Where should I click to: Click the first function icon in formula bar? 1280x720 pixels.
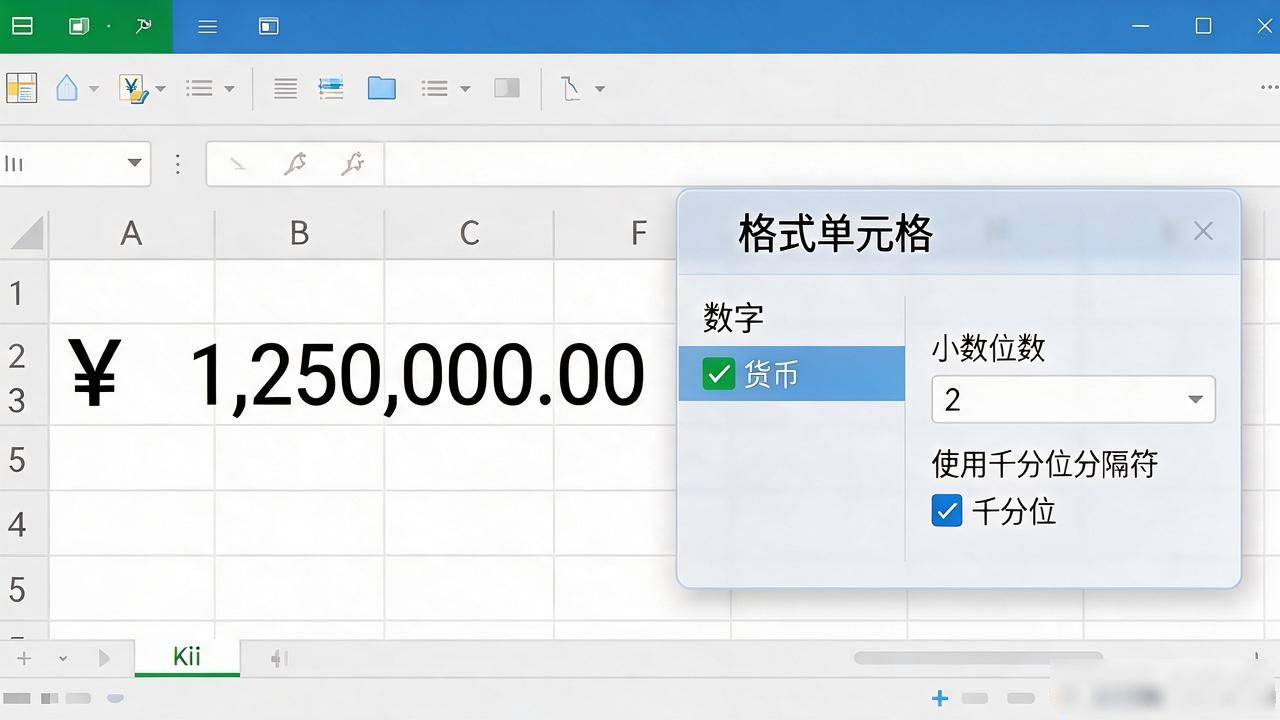(294, 163)
